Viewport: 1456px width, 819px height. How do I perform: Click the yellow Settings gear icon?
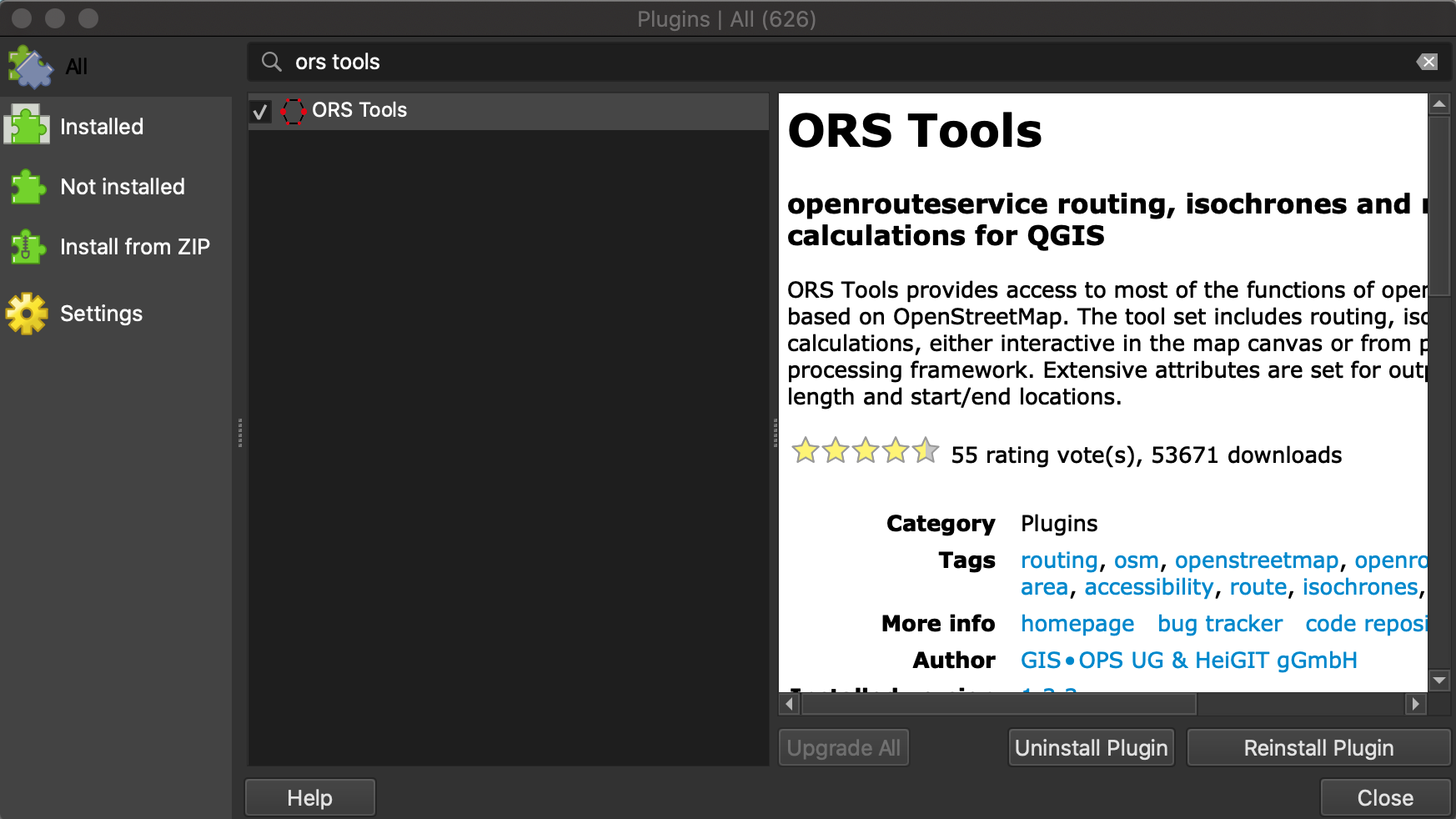point(28,314)
